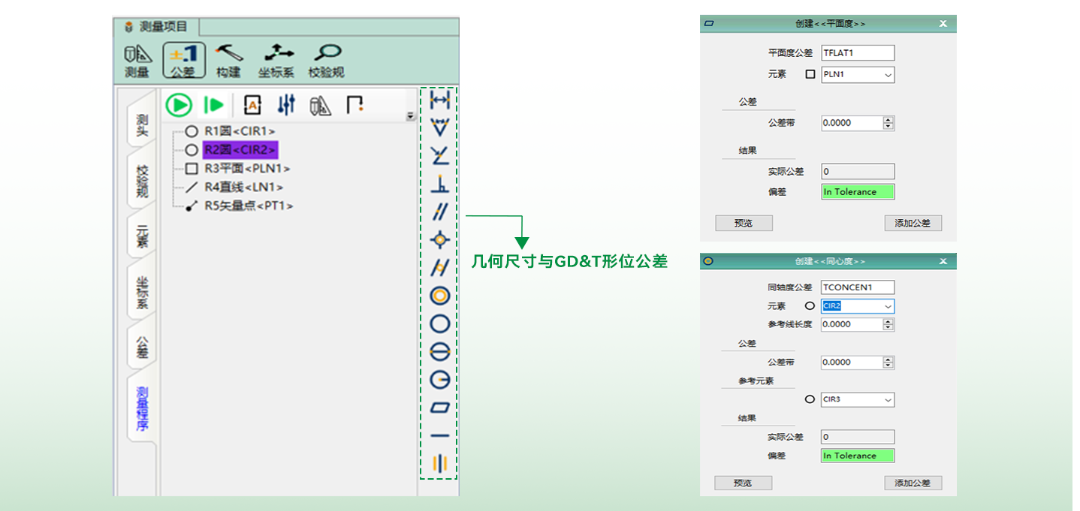The image size is (1080, 511).
Task: Select the distance dimension icon
Action: tap(439, 101)
